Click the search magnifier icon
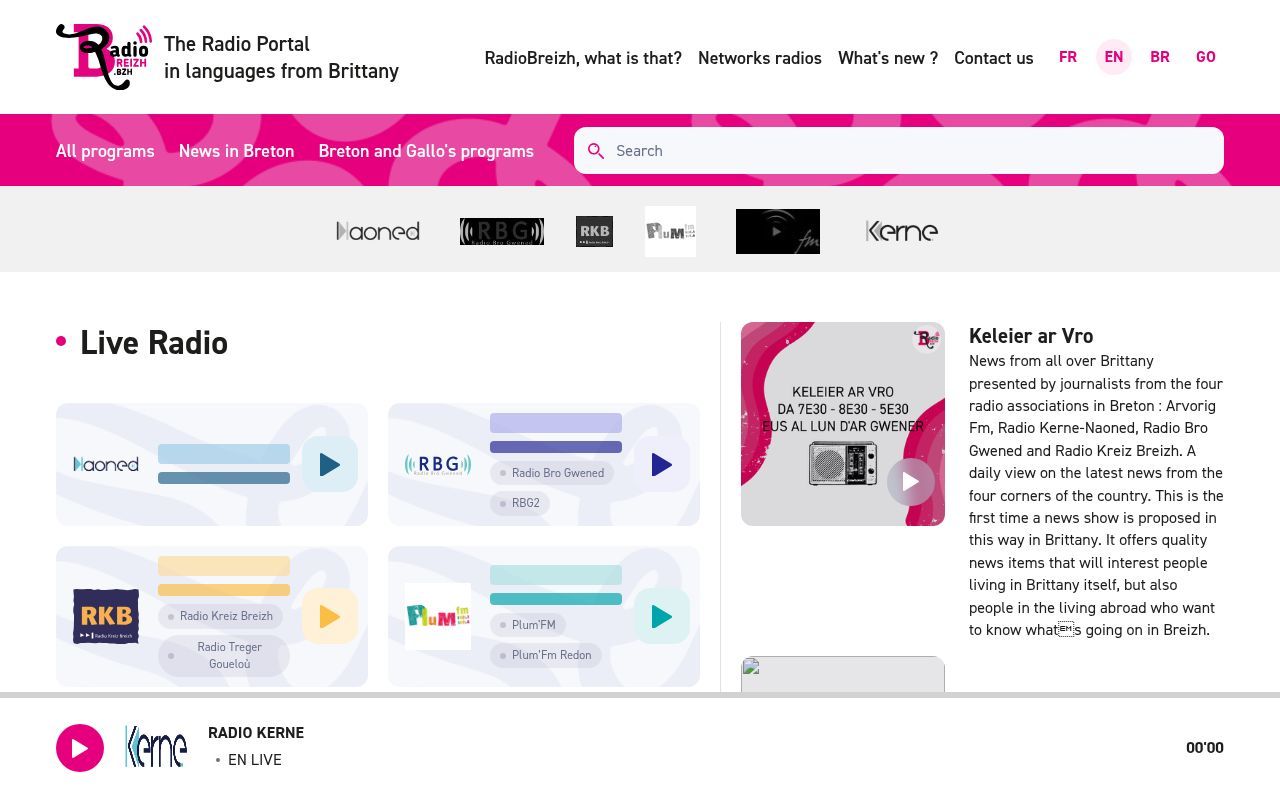This screenshot has width=1280, height=800. click(x=596, y=151)
